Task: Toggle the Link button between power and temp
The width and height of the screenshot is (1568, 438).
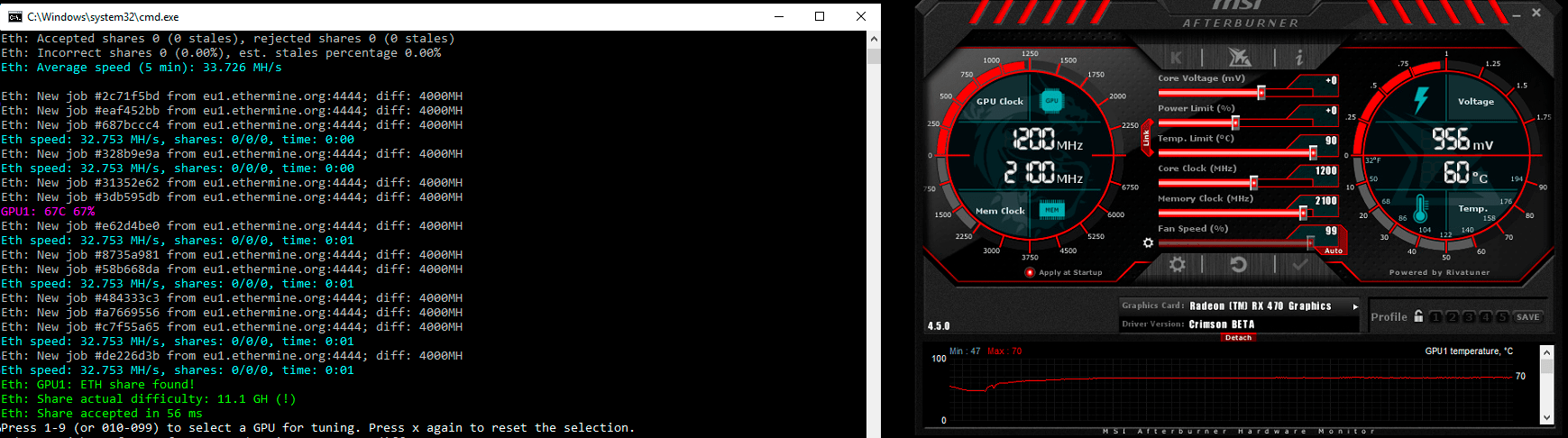Action: pyautogui.click(x=1147, y=138)
